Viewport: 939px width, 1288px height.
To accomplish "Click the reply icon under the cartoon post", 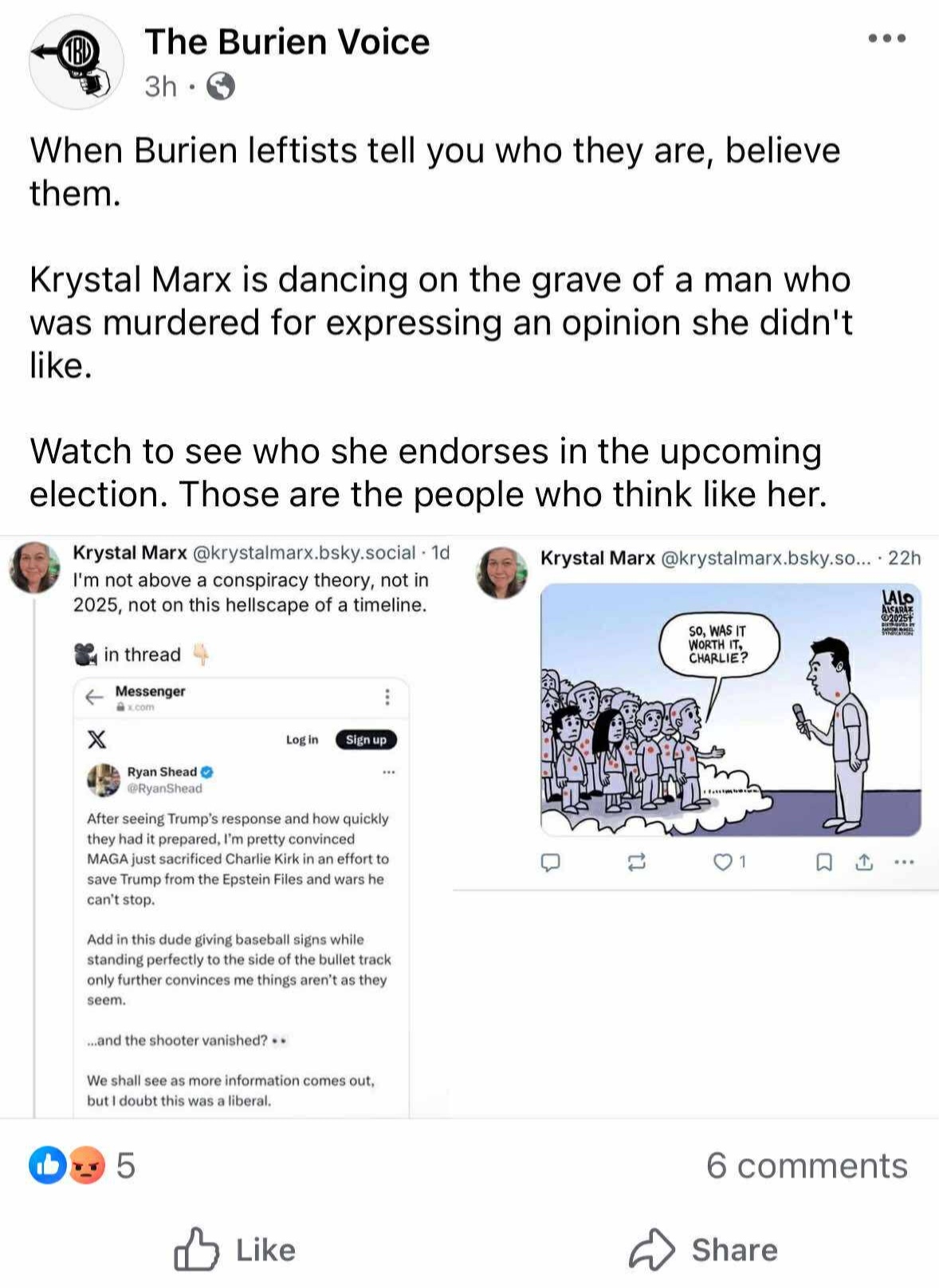I will click(x=551, y=862).
